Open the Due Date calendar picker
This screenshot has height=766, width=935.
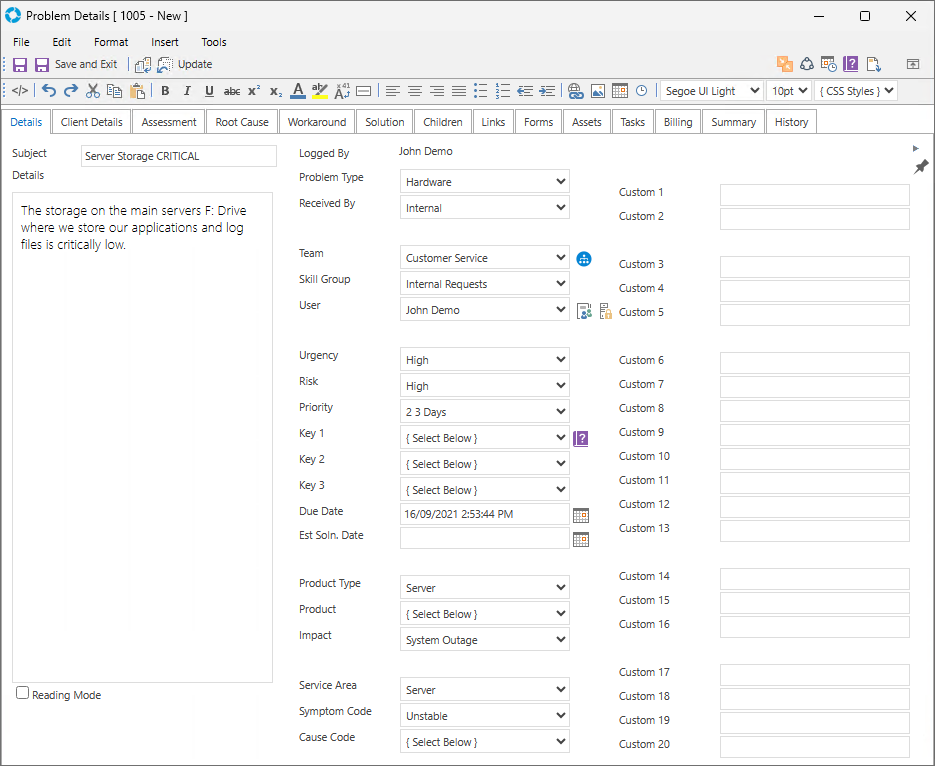580,515
